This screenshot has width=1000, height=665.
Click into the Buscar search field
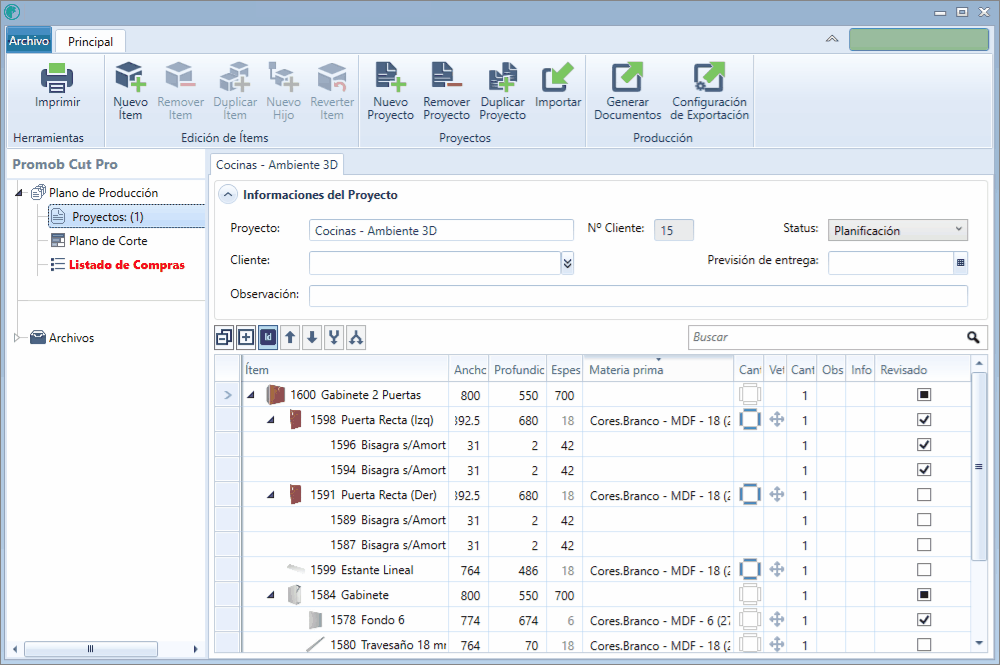(x=827, y=337)
